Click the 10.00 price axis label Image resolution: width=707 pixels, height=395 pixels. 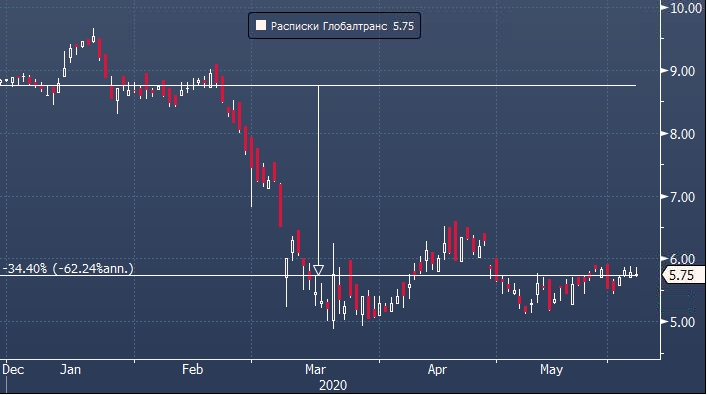click(686, 8)
